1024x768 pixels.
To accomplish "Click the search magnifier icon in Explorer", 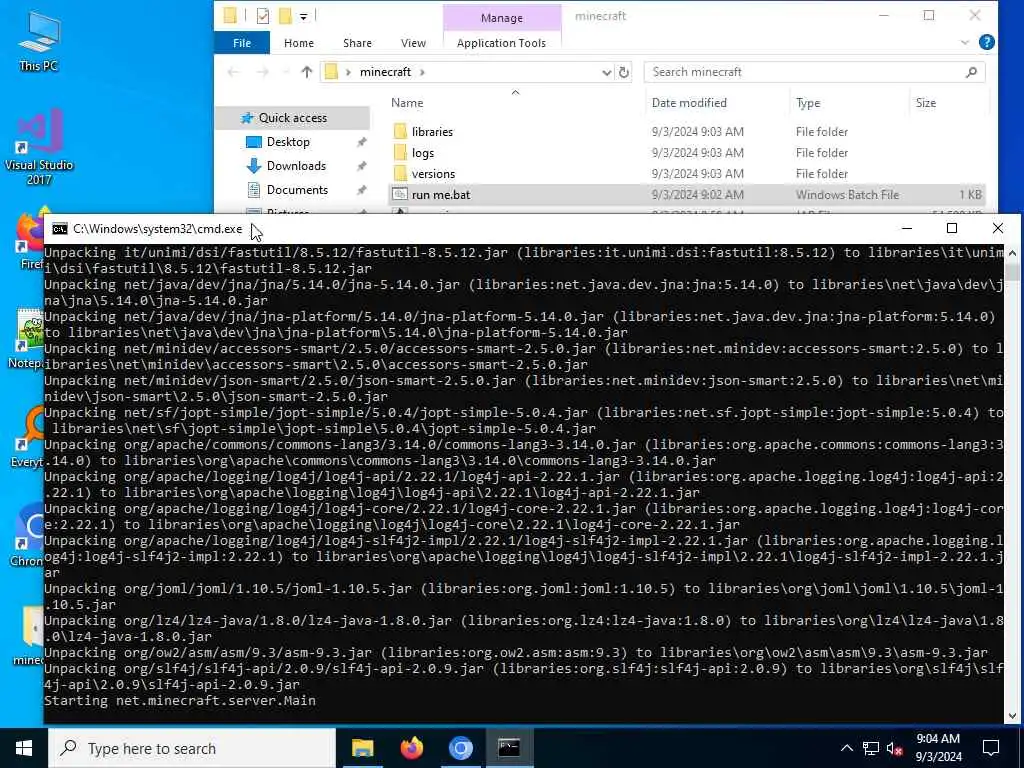I will point(971,72).
